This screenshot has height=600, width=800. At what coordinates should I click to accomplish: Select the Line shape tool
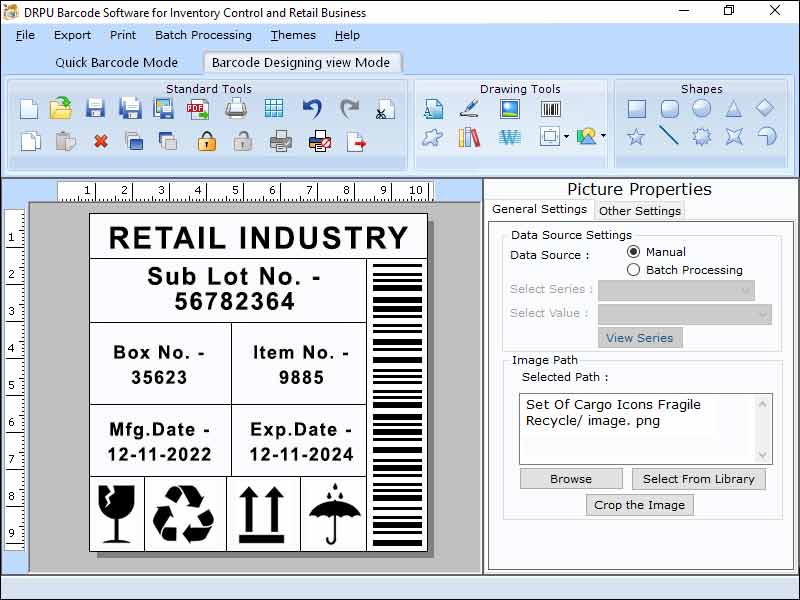(668, 136)
